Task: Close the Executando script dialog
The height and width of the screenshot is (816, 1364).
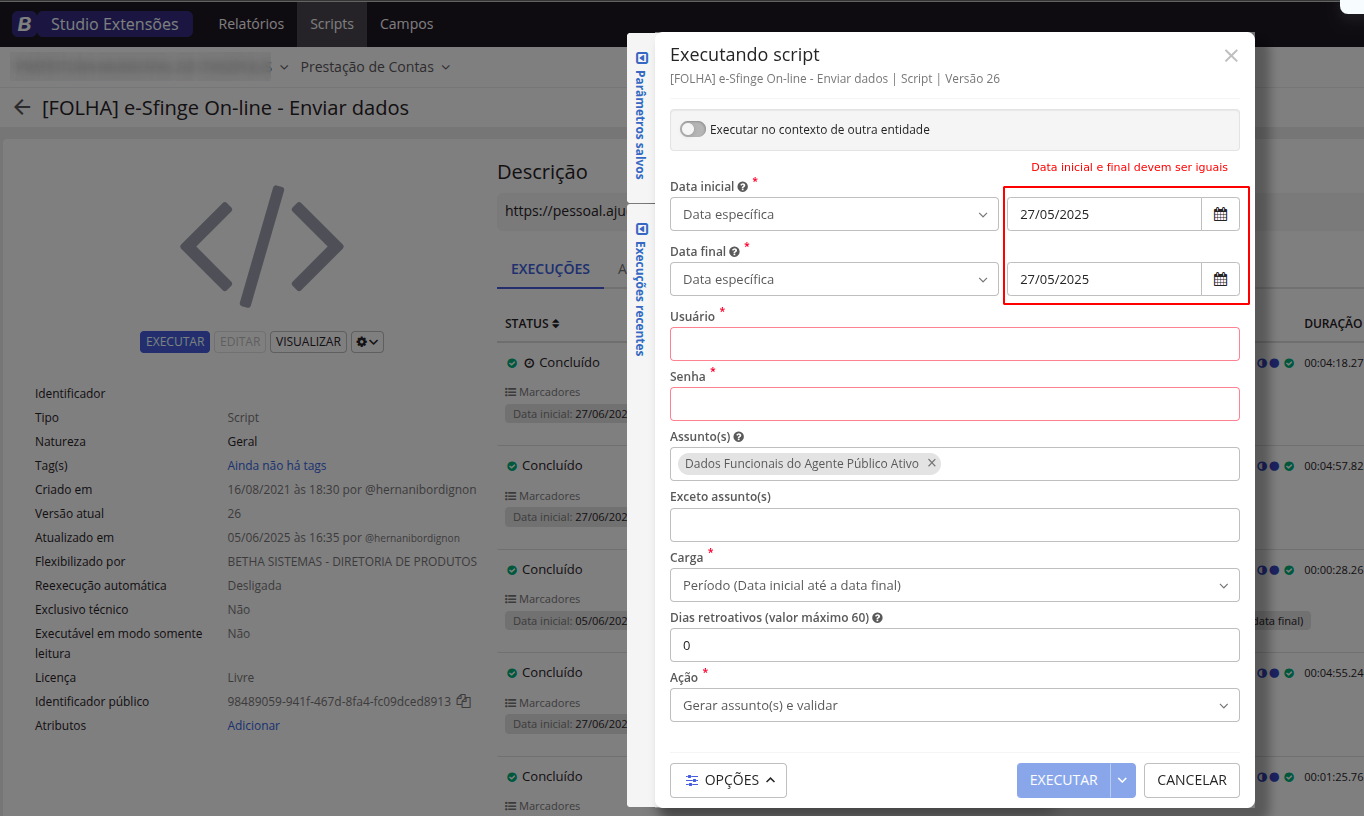Action: (1231, 56)
